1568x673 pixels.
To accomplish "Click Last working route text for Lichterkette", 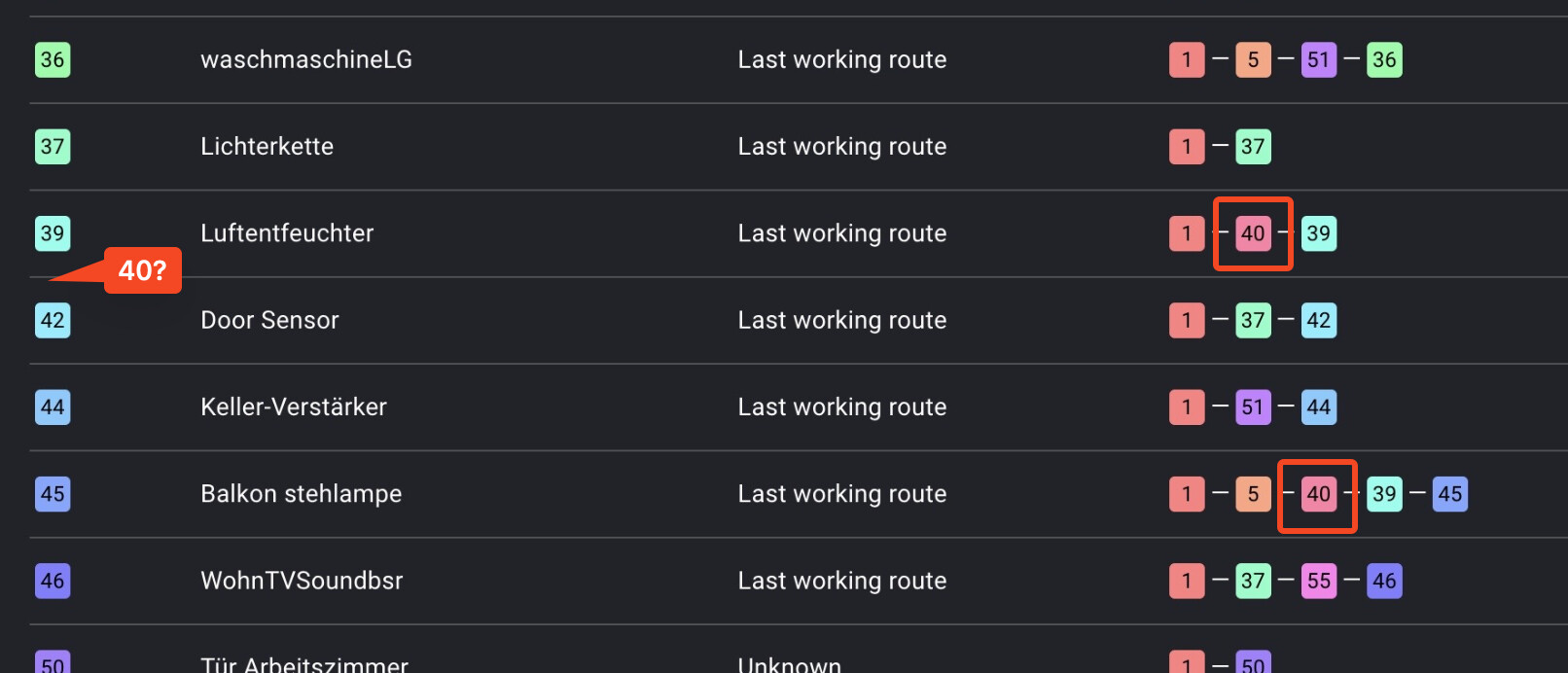I will click(x=841, y=147).
